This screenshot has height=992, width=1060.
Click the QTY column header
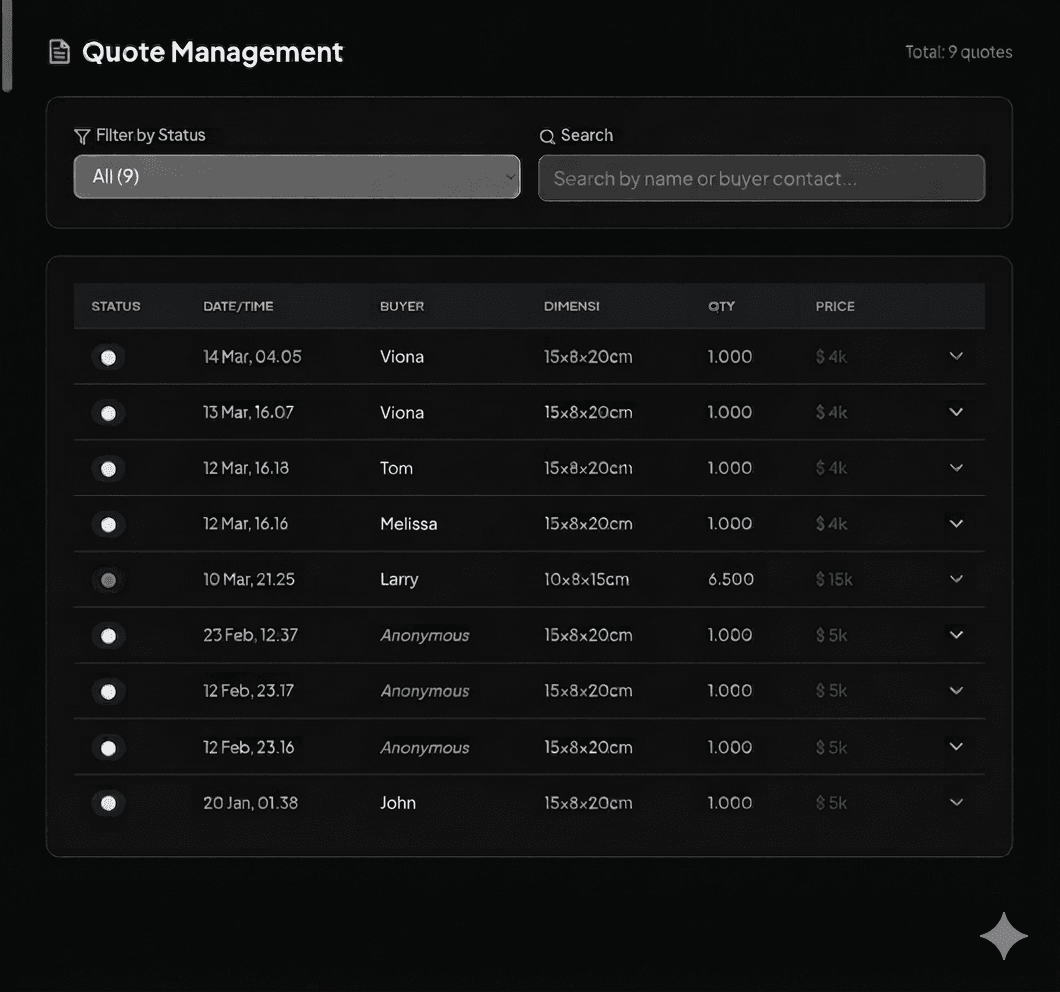721,306
